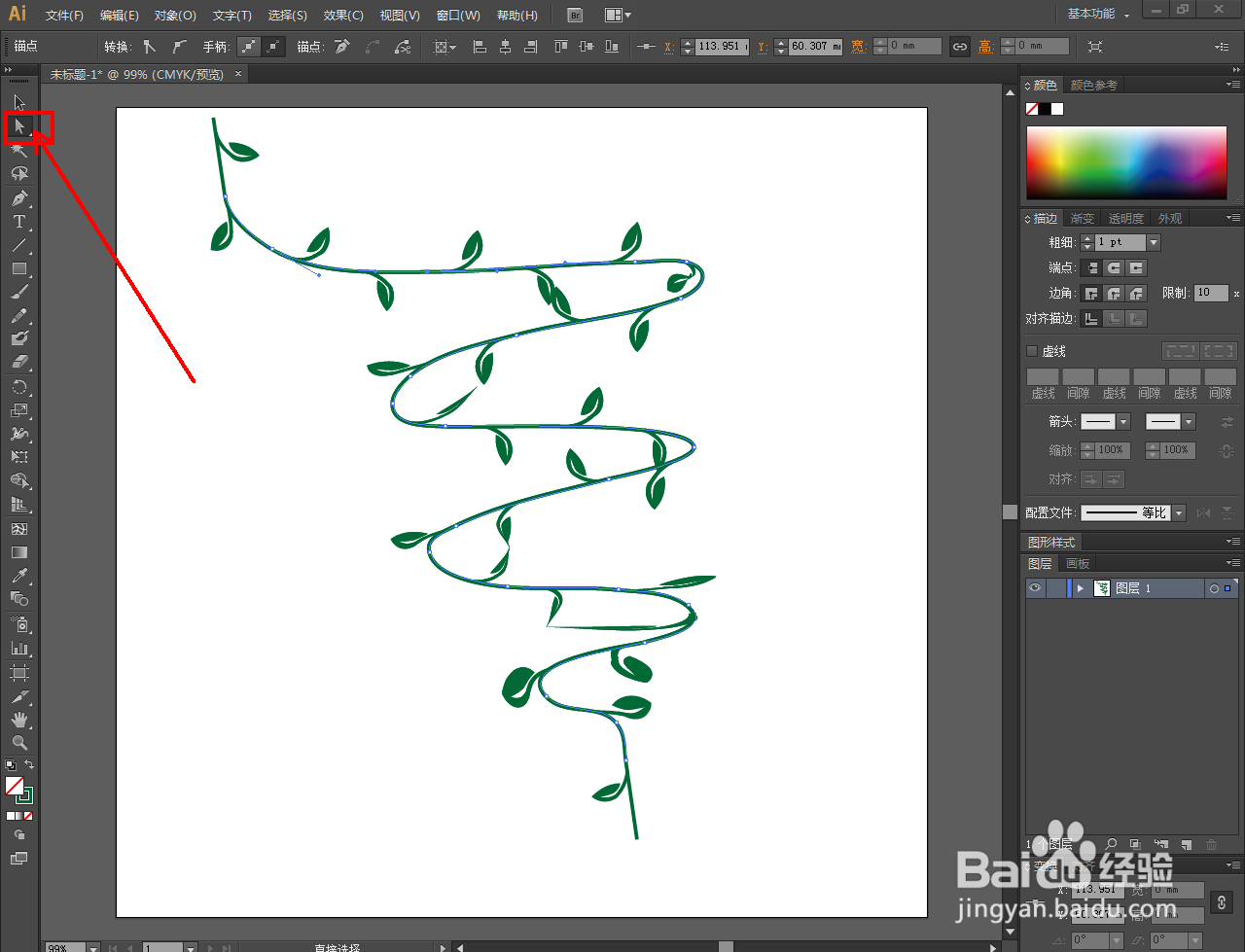Screen dimensions: 1245x952
Task: Select the Column Graph tool
Action: (19, 648)
